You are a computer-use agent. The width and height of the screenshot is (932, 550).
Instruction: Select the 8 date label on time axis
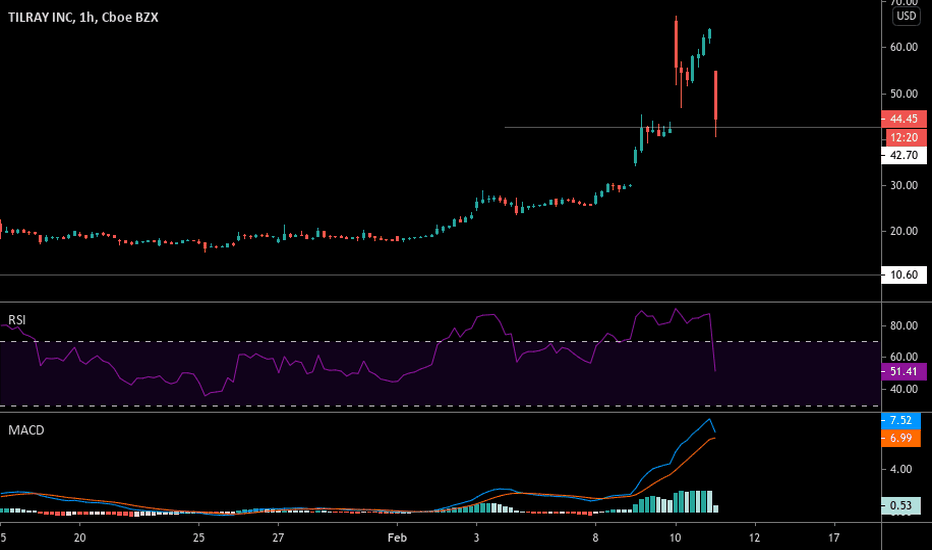pyautogui.click(x=596, y=538)
